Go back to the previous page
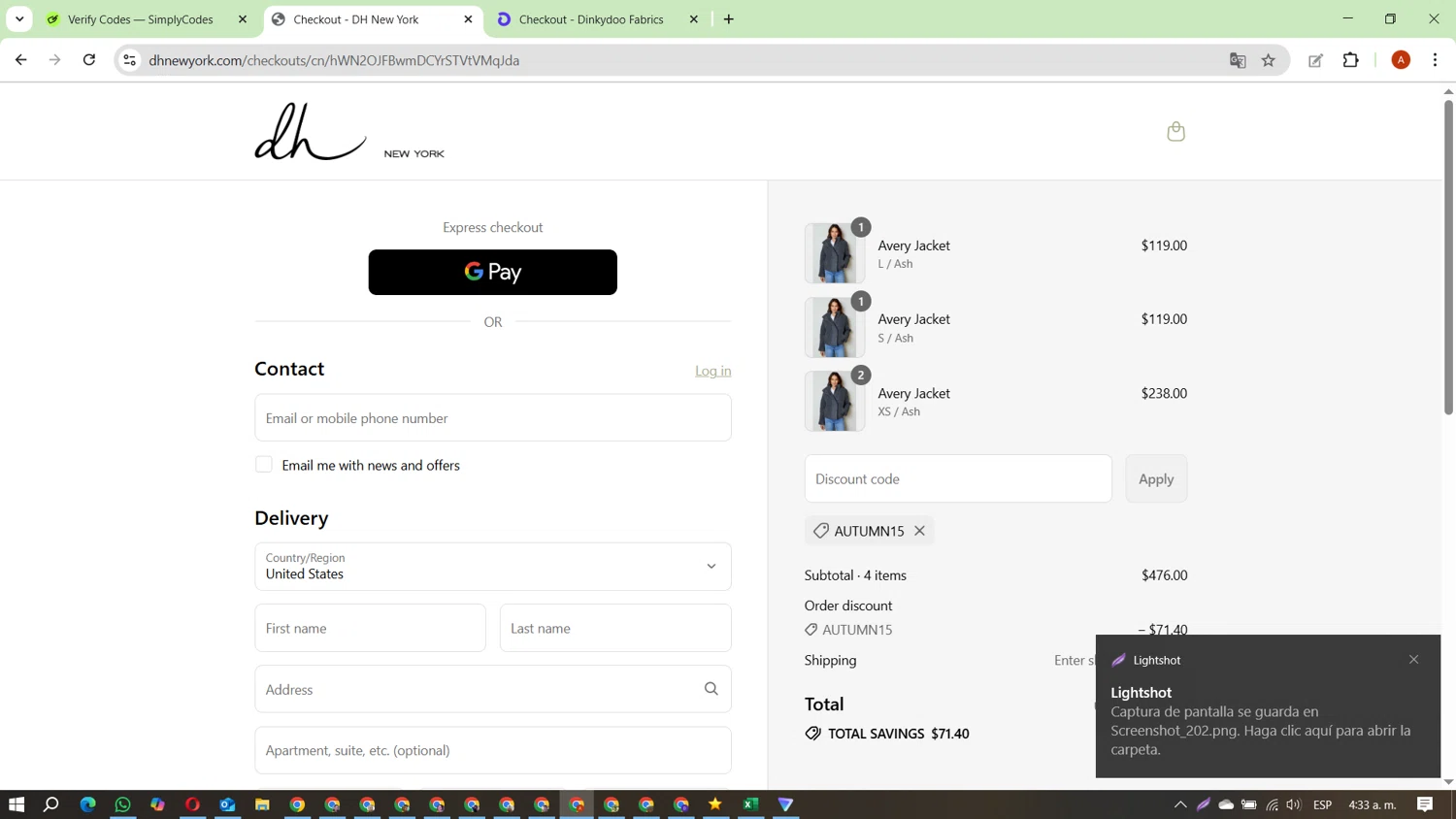The width and height of the screenshot is (1456, 819). (x=21, y=60)
